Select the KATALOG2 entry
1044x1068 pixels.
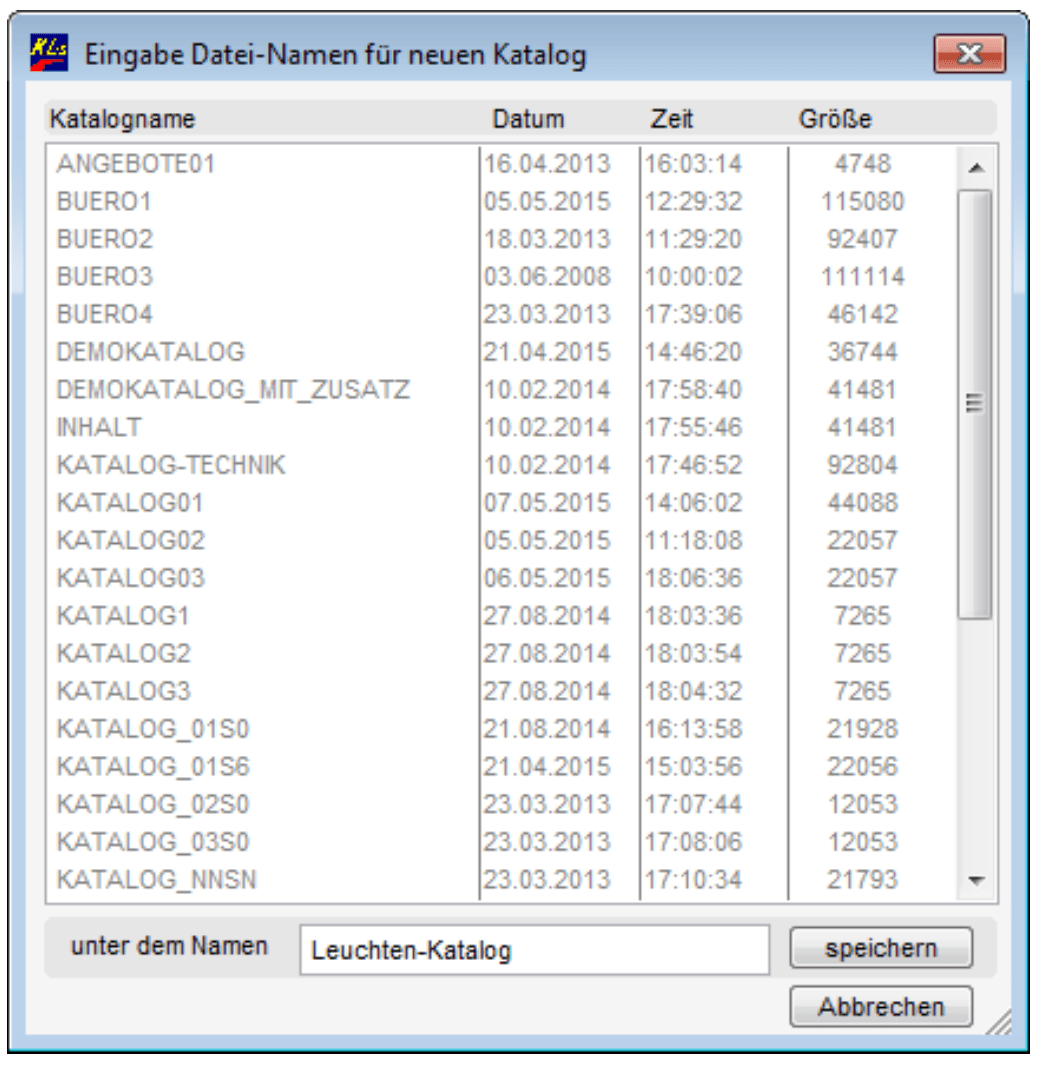coord(124,653)
